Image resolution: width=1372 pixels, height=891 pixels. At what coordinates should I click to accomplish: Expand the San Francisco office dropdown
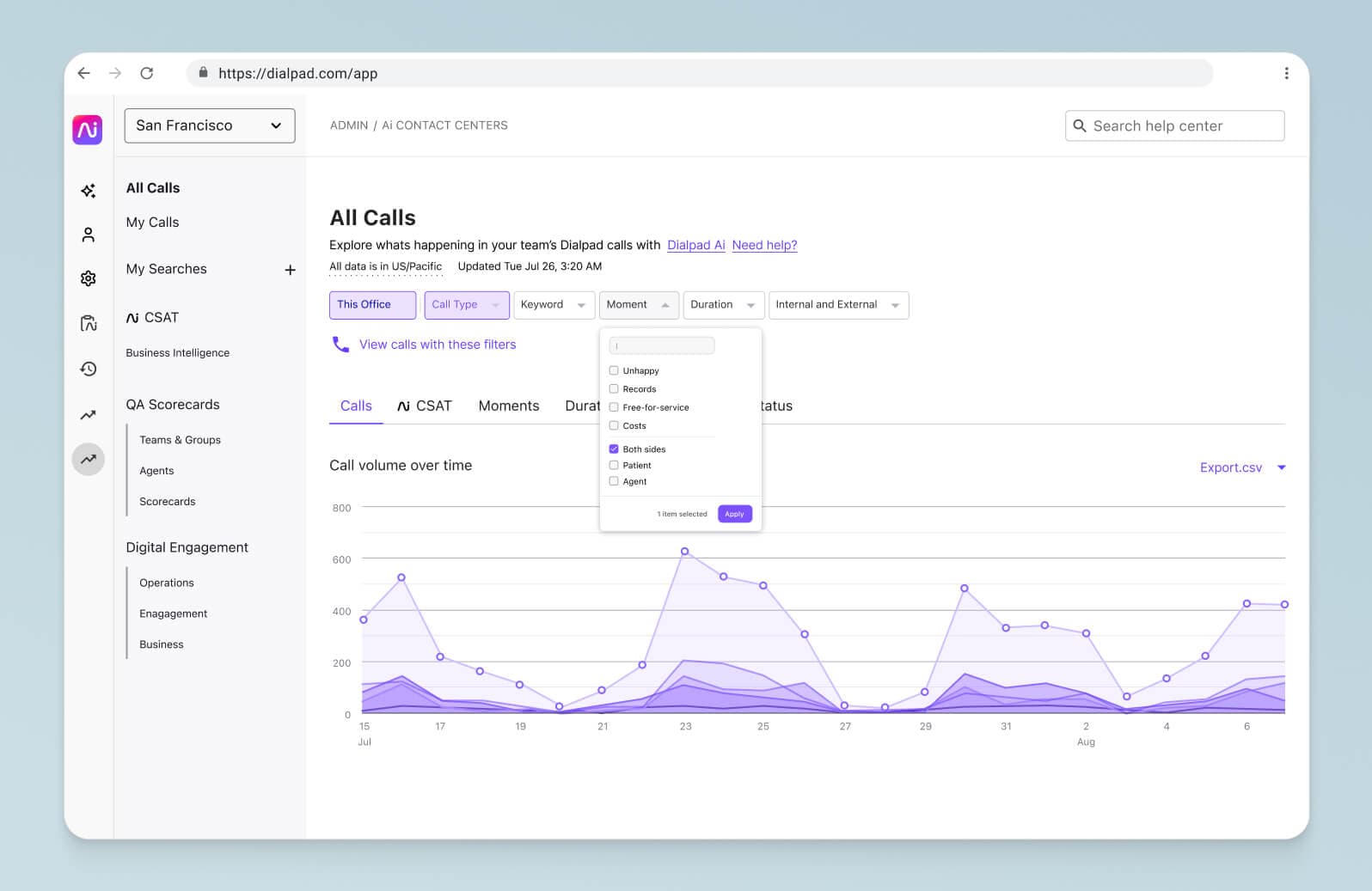coord(210,125)
